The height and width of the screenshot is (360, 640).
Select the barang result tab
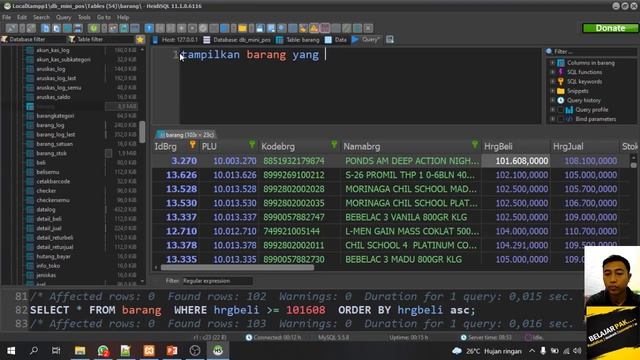[x=186, y=135]
